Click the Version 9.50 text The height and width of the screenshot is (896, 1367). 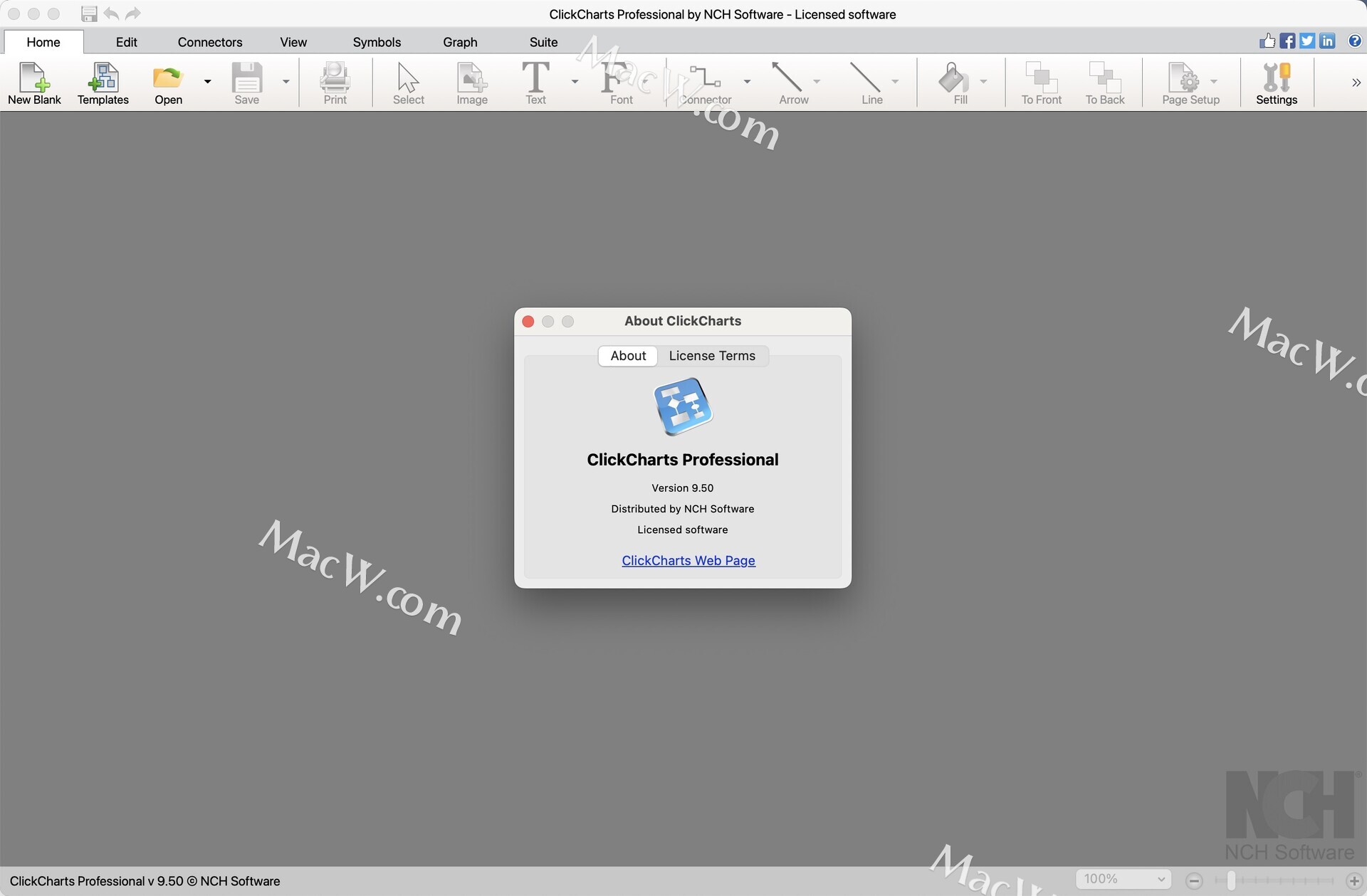pos(682,488)
